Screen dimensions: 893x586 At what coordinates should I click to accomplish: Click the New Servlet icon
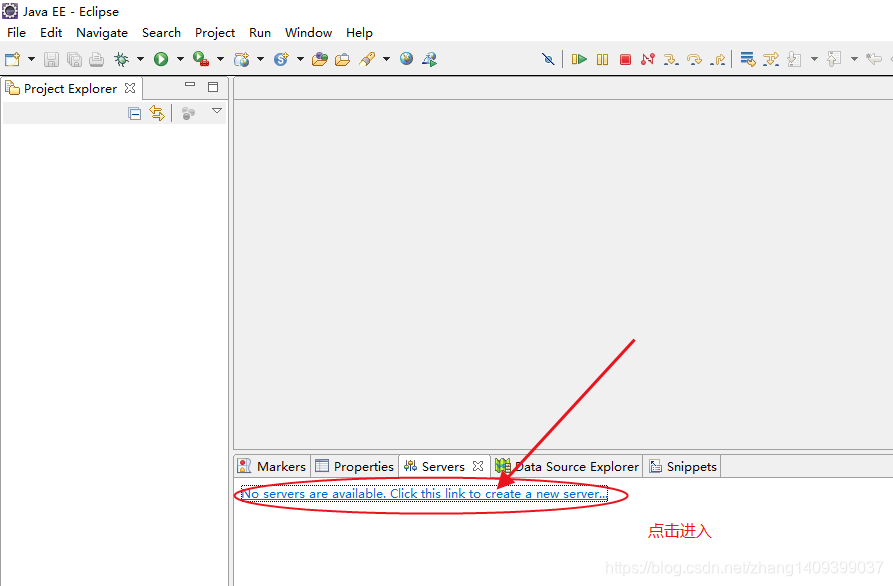(281, 59)
